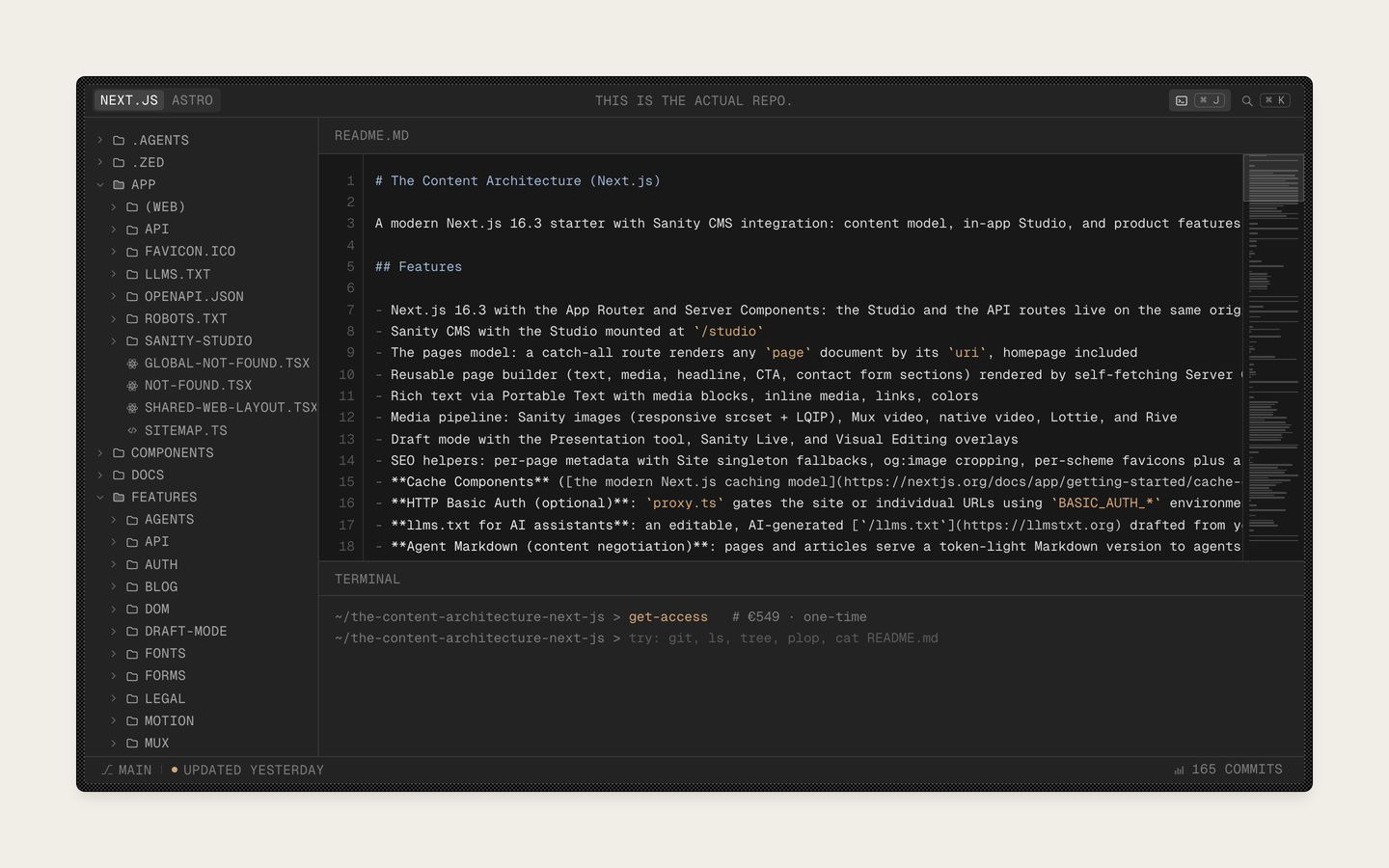The width and height of the screenshot is (1389, 868).
Task: Expand the SANITY-STUDIO folder chevron
Action: [x=114, y=340]
